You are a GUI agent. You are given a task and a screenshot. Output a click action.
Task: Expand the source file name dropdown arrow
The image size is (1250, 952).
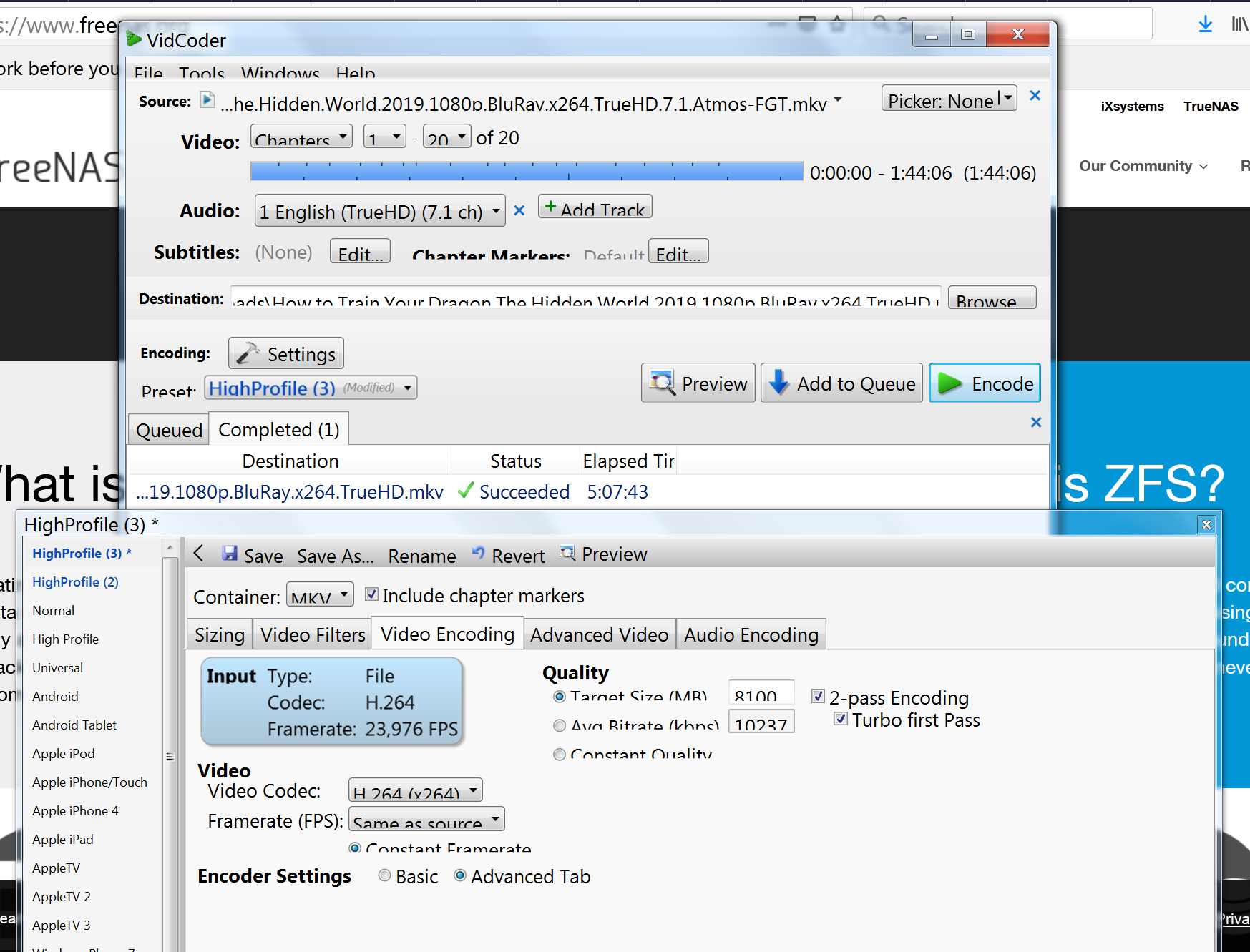838,99
